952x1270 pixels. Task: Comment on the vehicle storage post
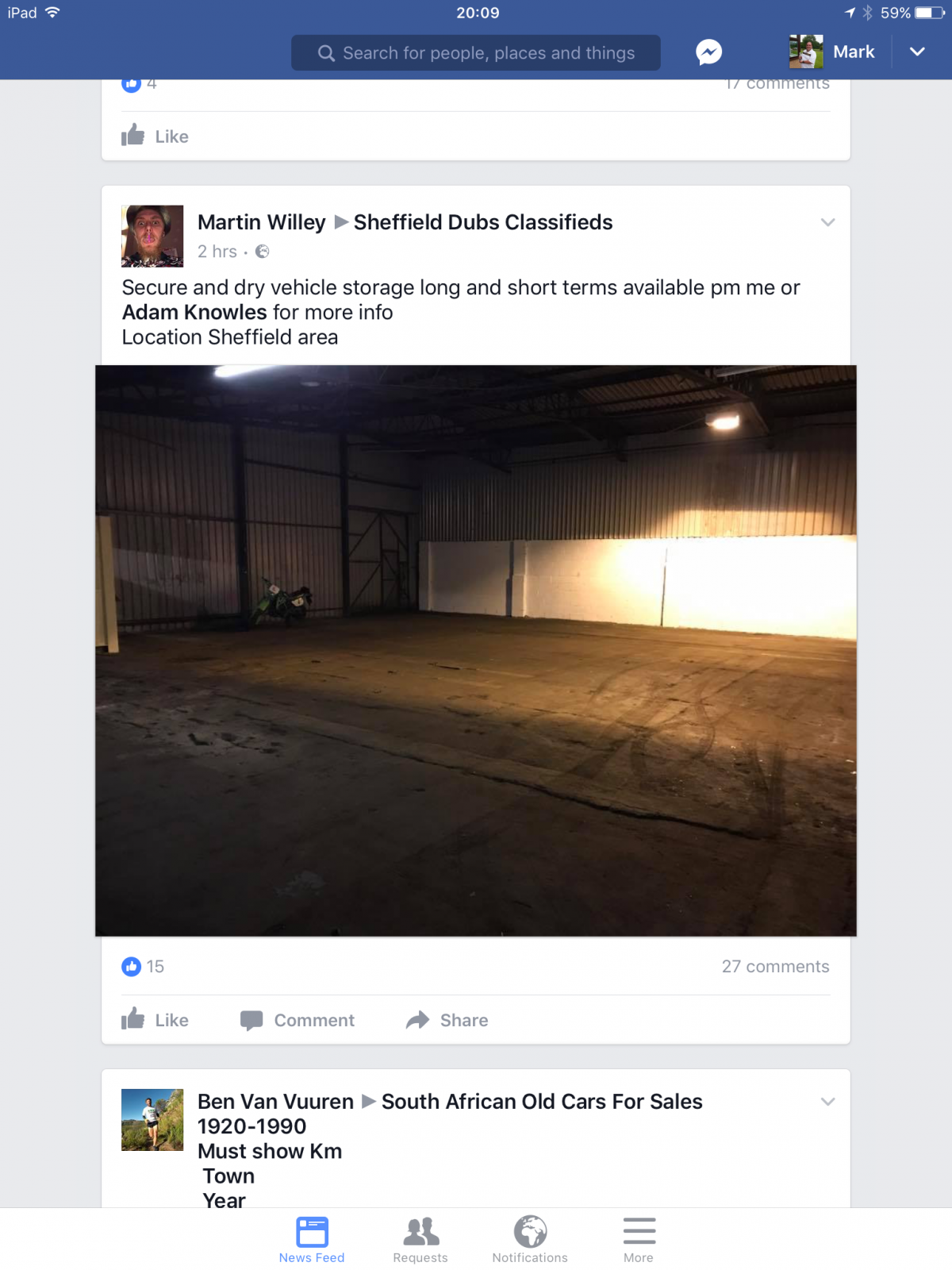[x=297, y=1020]
